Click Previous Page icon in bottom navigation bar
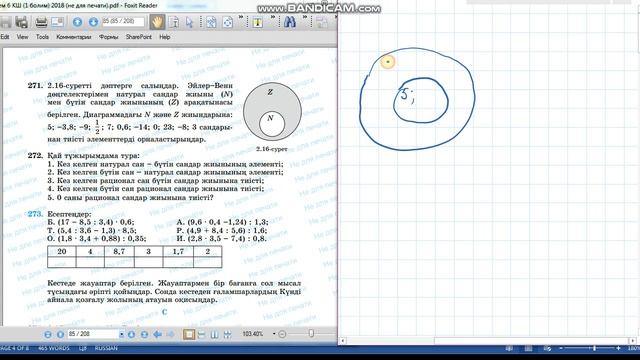Screen dimensions: 640x360 coord(60,334)
